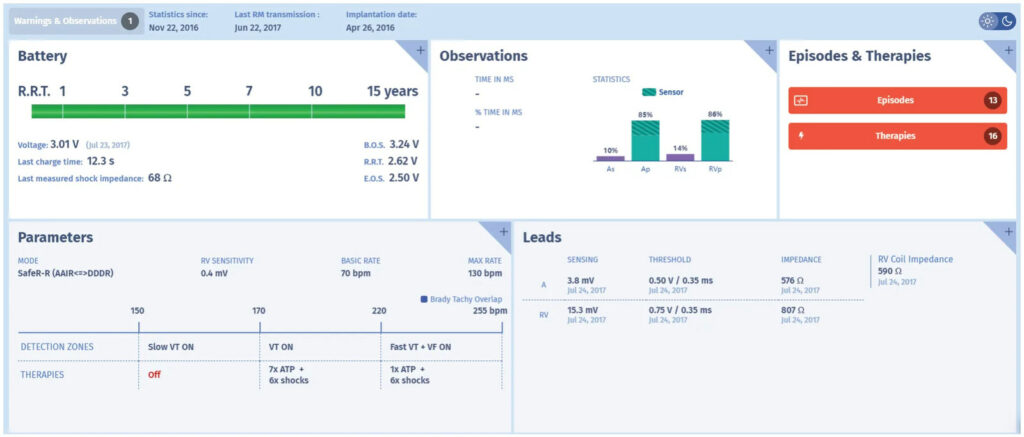Open the red Episodes button

tap(897, 101)
